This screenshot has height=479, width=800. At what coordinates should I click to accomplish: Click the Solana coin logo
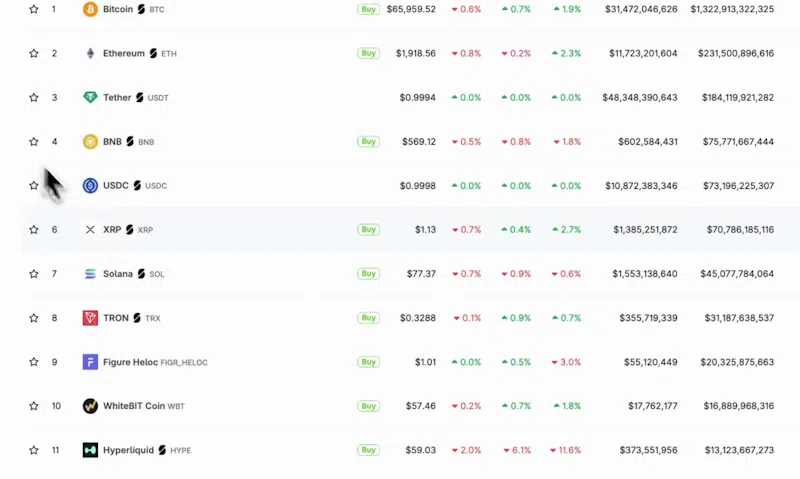pyautogui.click(x=90, y=274)
